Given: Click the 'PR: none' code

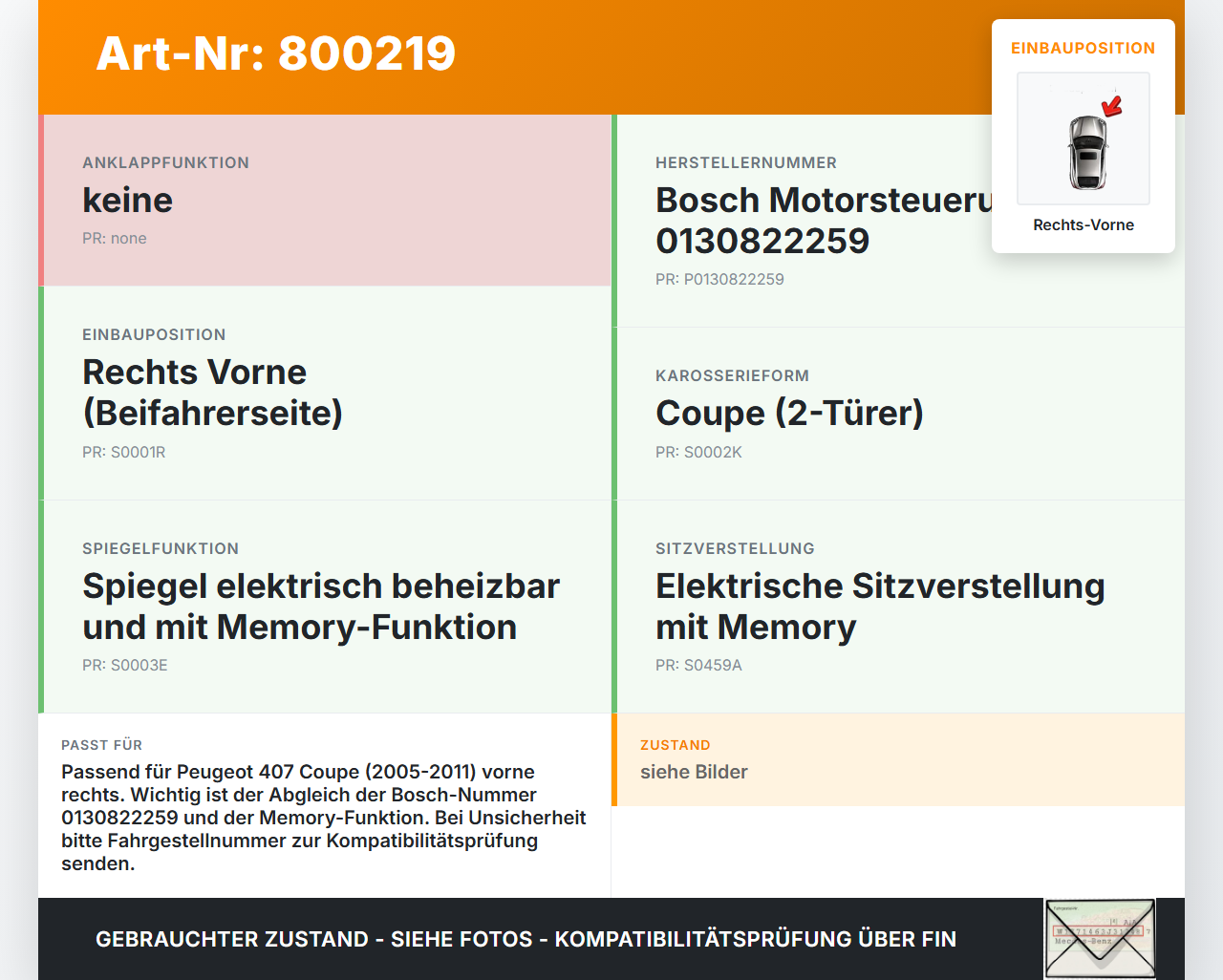Looking at the screenshot, I should click(115, 238).
